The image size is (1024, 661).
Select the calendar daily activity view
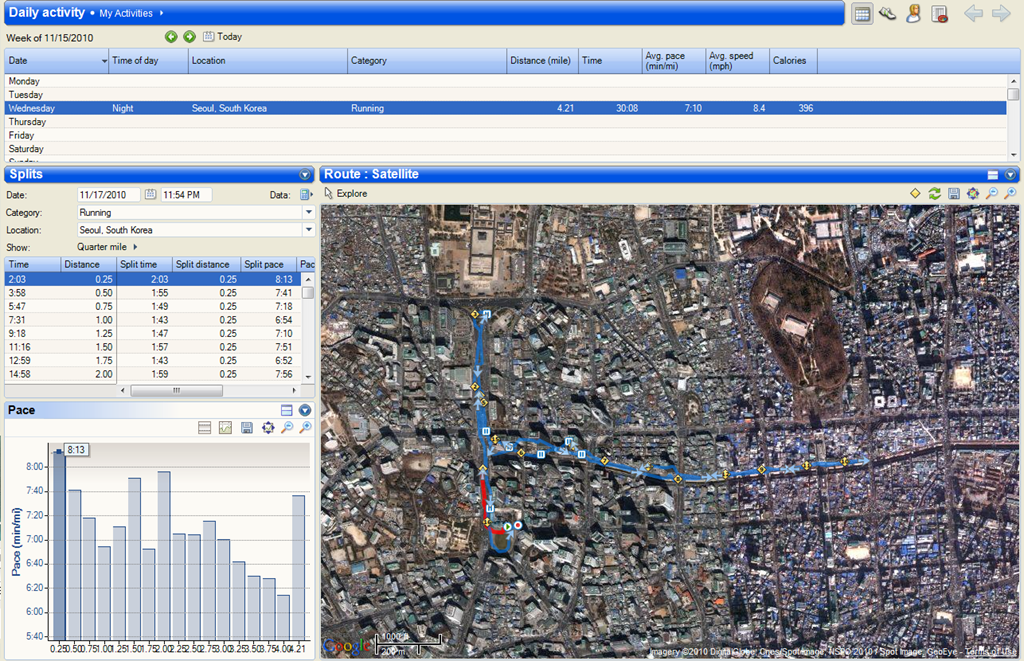[862, 14]
